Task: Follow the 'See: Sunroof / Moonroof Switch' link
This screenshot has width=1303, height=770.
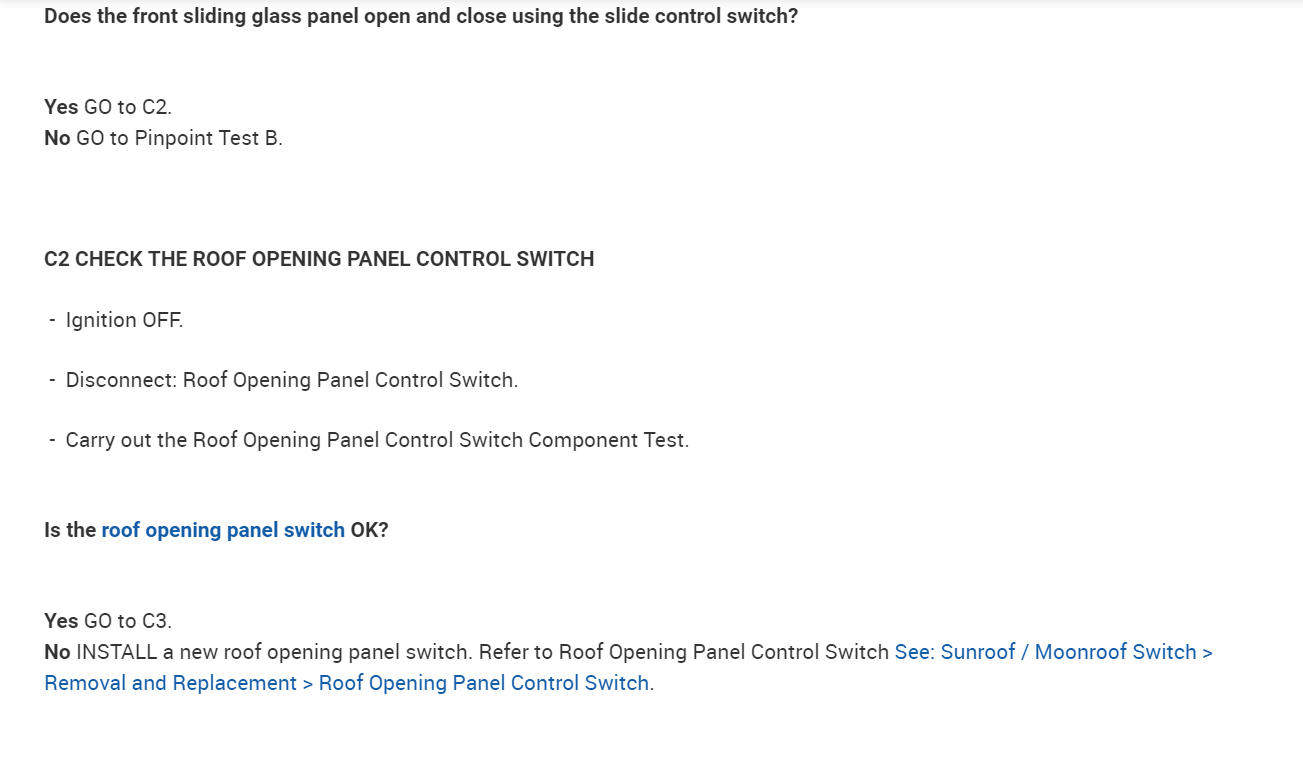Action: (x=1053, y=652)
